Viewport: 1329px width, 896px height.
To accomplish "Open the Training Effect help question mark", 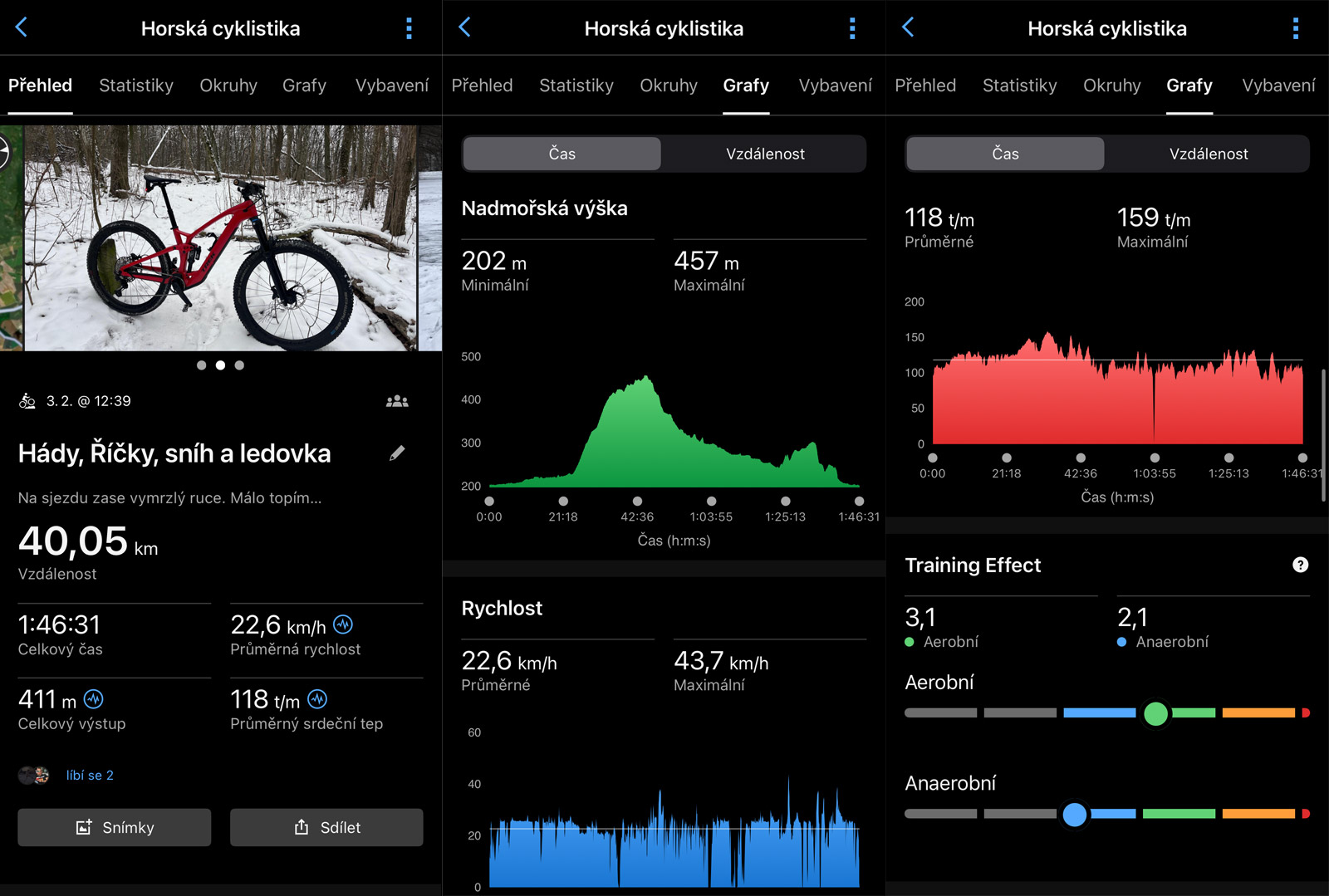I will pyautogui.click(x=1300, y=565).
